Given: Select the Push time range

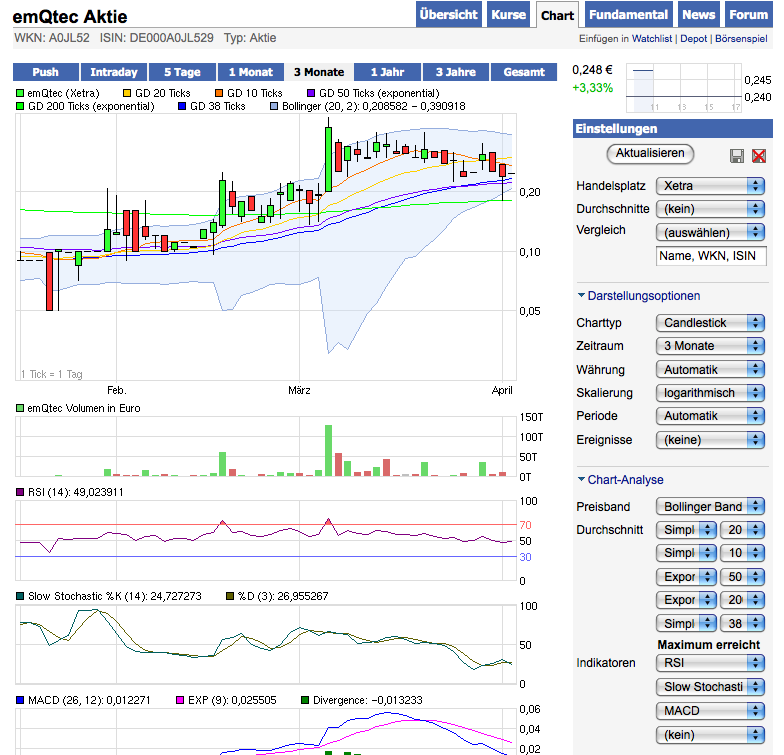Looking at the screenshot, I should (x=46, y=72).
